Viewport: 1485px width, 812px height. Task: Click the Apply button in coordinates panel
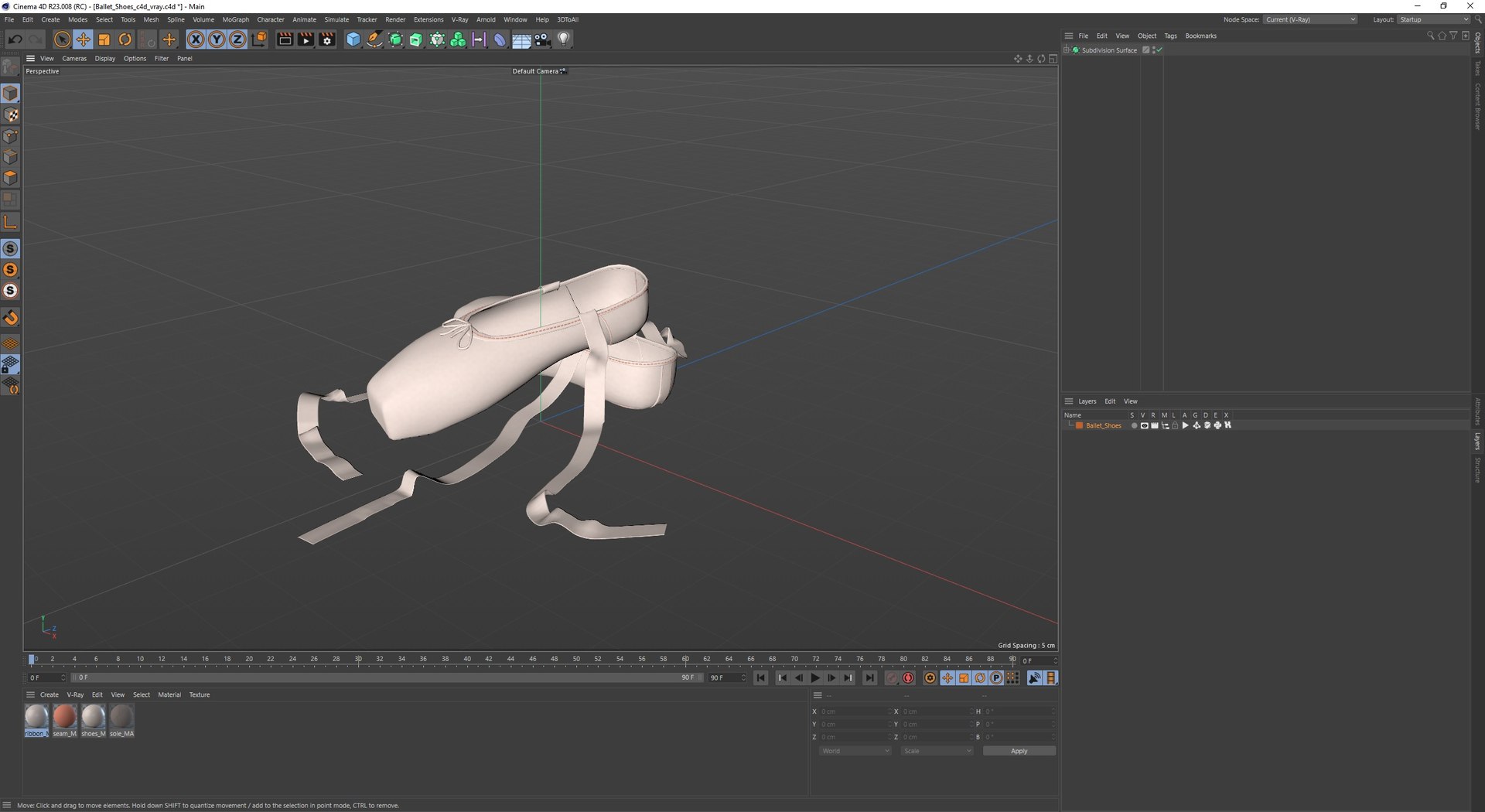[1019, 751]
